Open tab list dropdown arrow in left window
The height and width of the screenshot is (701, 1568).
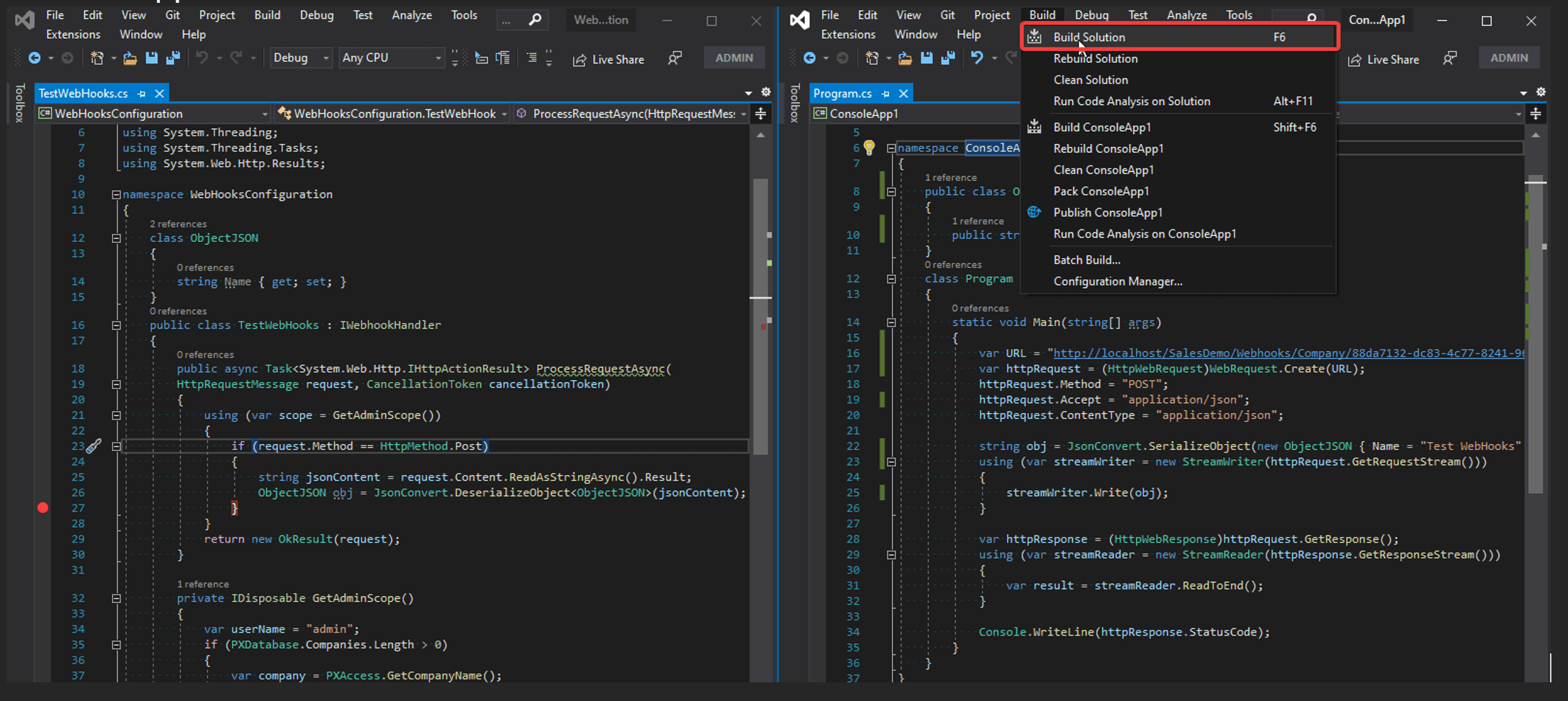point(748,93)
